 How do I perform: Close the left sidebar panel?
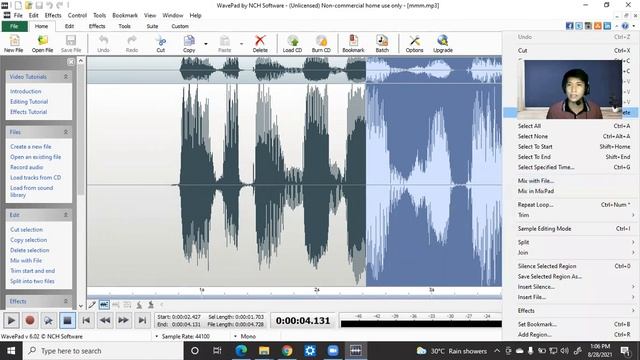[71, 62]
